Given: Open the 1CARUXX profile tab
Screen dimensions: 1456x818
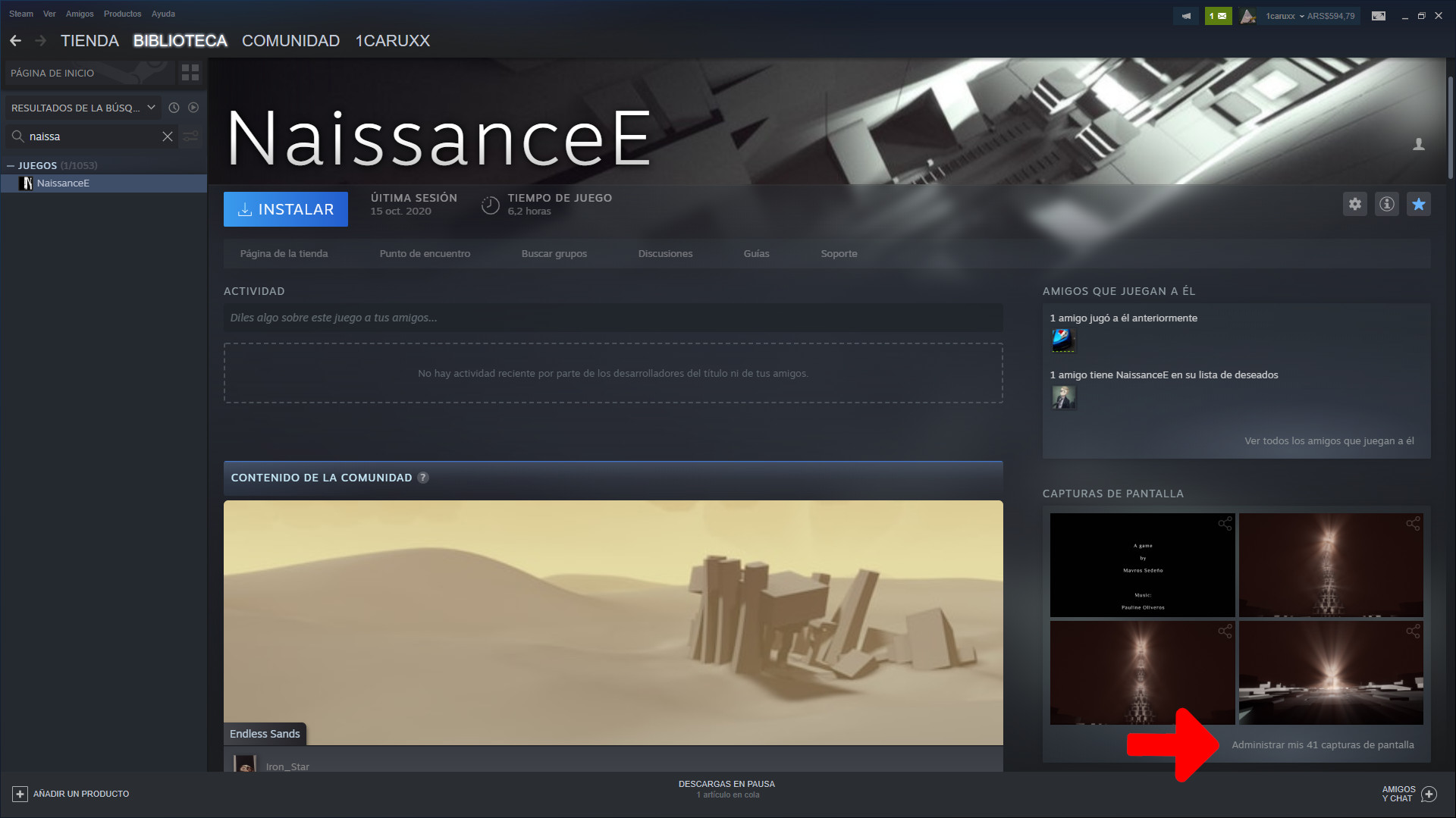Looking at the screenshot, I should coord(393,41).
